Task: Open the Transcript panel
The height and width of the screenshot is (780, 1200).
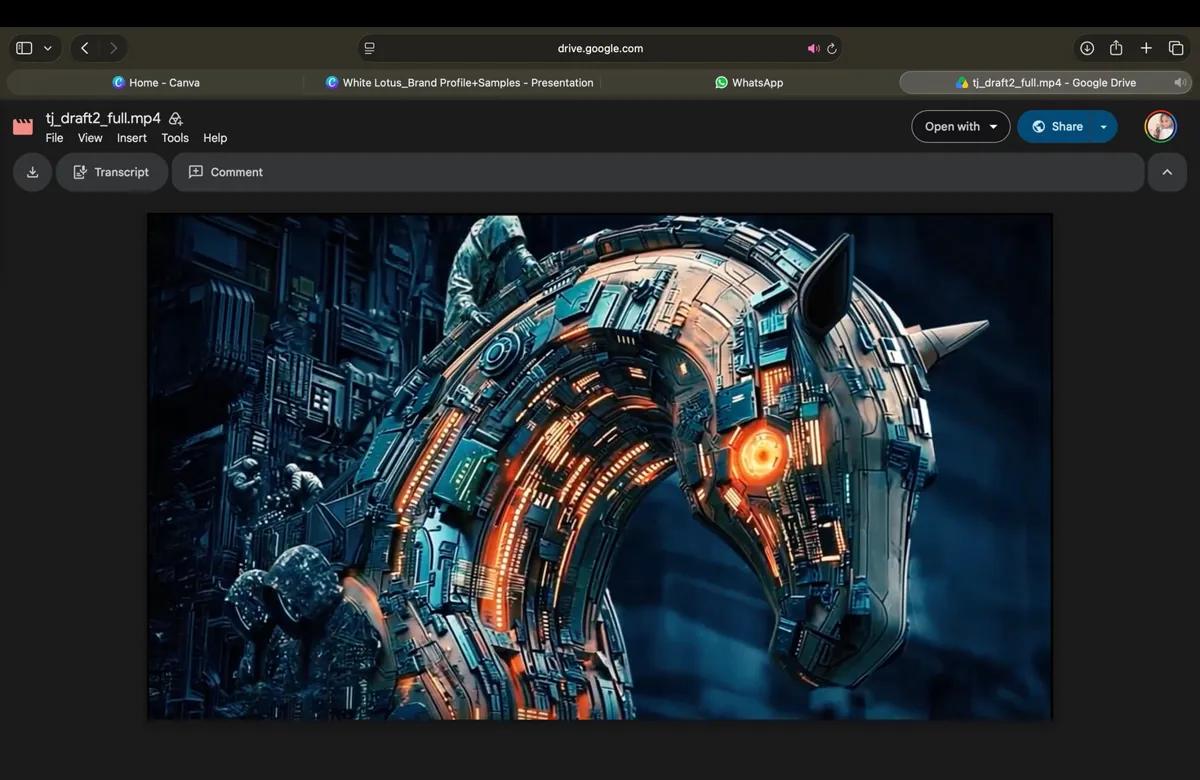Action: [x=112, y=172]
